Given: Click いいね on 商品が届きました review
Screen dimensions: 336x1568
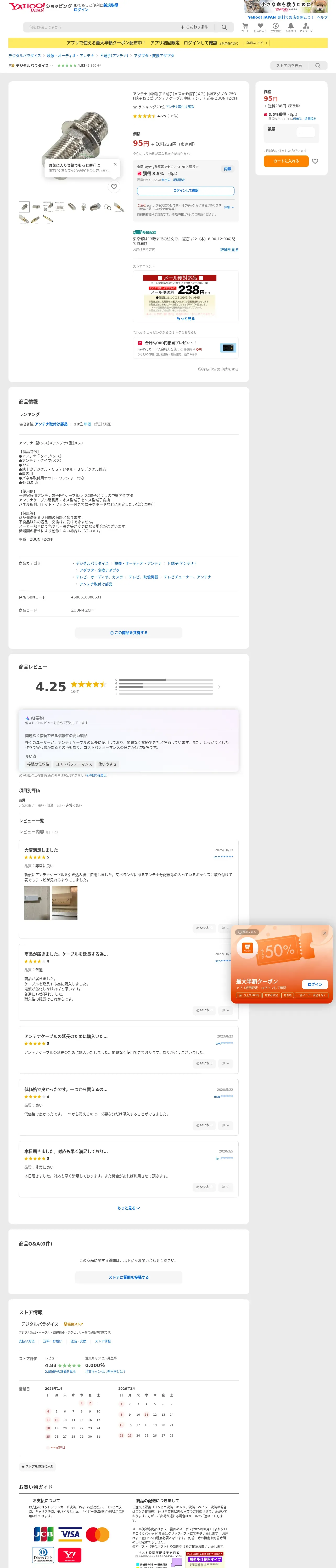Looking at the screenshot, I should pyautogui.click(x=204, y=1010).
